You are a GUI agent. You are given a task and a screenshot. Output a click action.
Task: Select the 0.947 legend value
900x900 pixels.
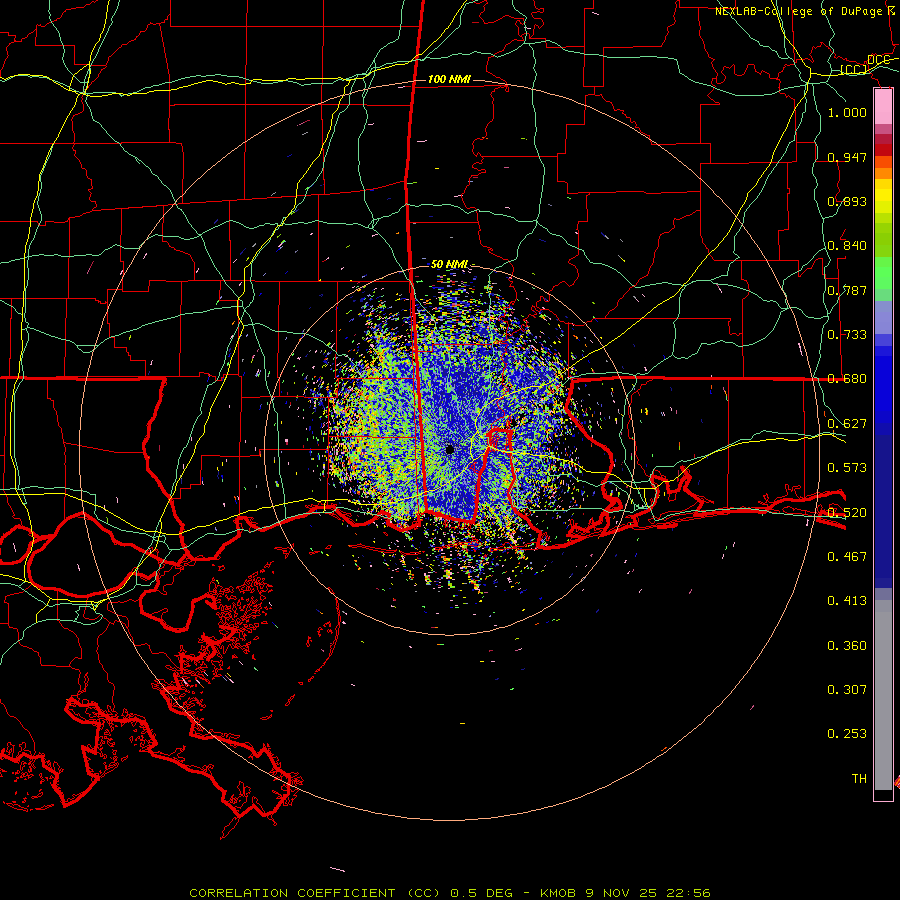(x=847, y=157)
